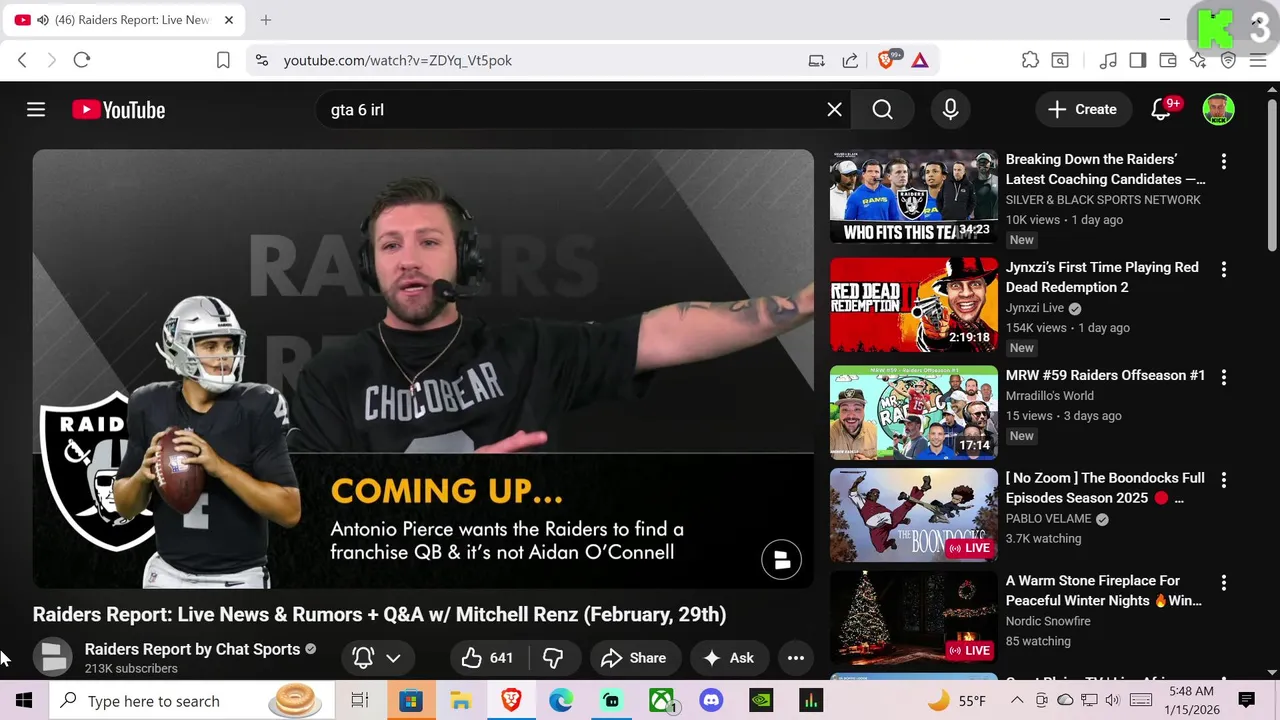The height and width of the screenshot is (720, 1280).
Task: Open MRW #59 Raiders Offseason thumbnail
Action: tap(914, 413)
